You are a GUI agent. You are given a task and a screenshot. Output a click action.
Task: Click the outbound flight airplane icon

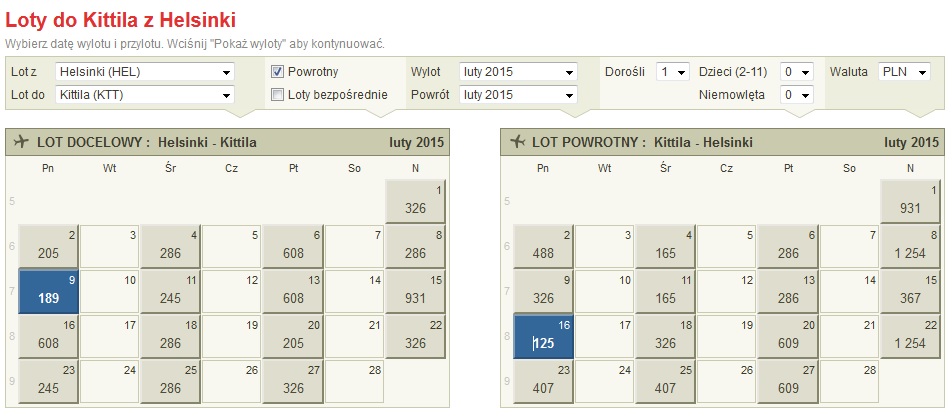pos(21,142)
